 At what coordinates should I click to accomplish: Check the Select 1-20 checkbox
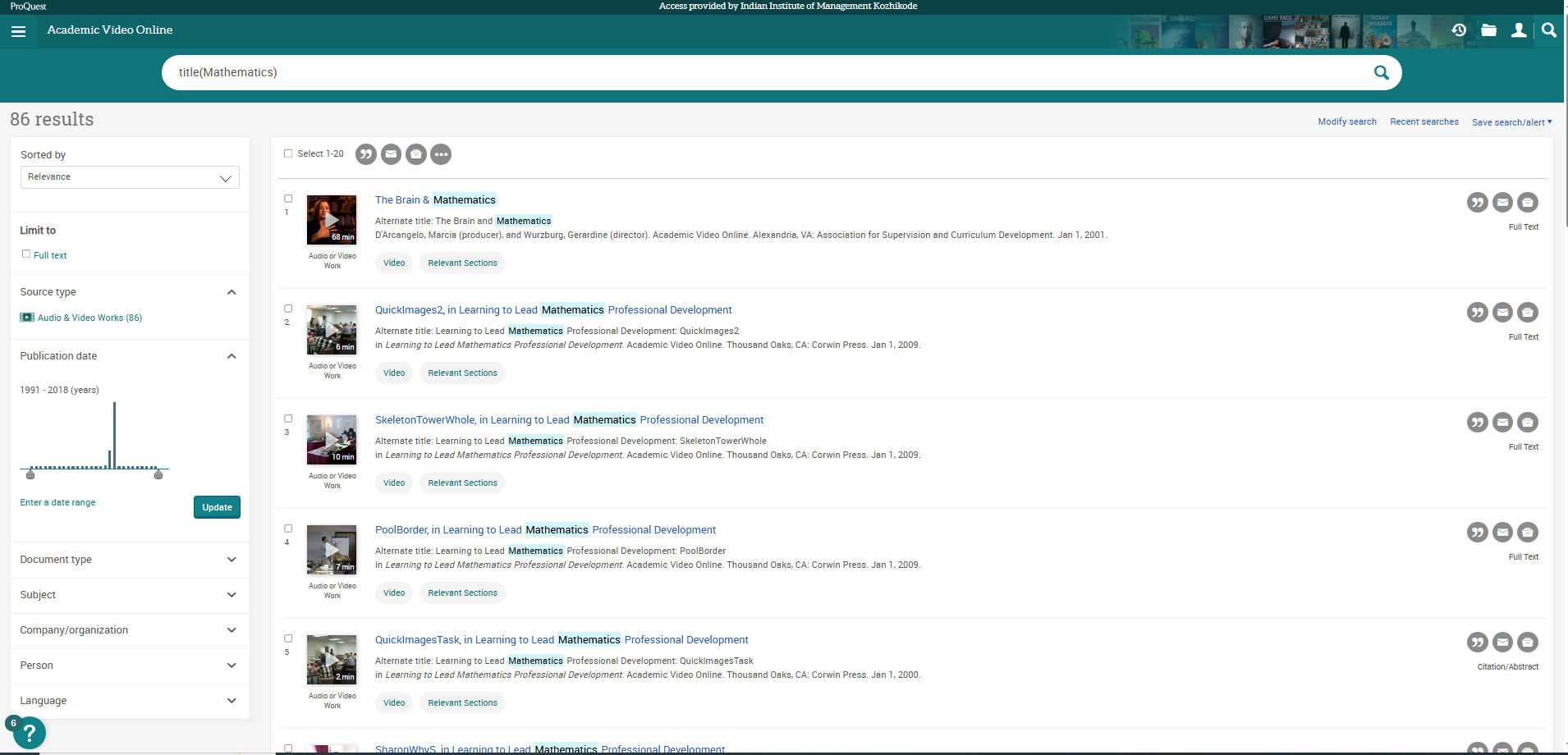point(288,153)
